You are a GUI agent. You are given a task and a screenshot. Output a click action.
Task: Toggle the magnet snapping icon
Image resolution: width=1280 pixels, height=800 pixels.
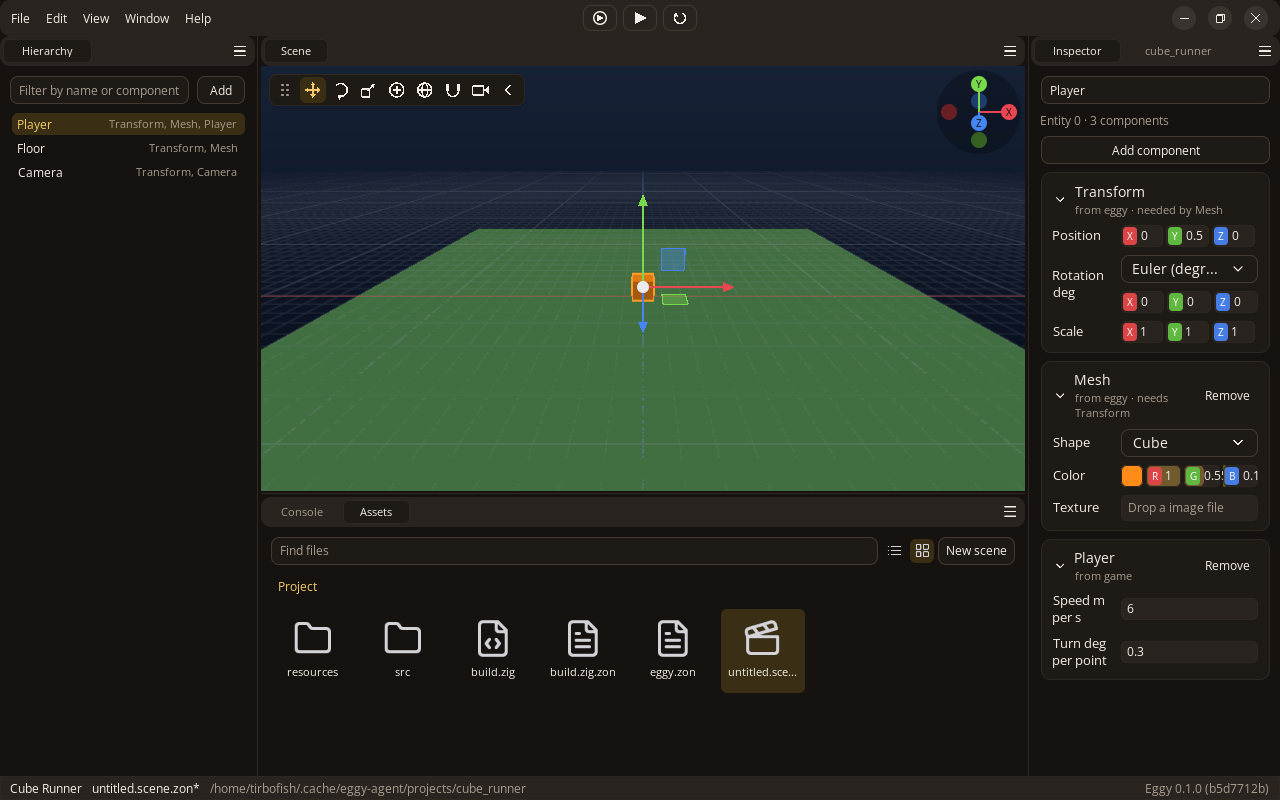click(x=453, y=90)
